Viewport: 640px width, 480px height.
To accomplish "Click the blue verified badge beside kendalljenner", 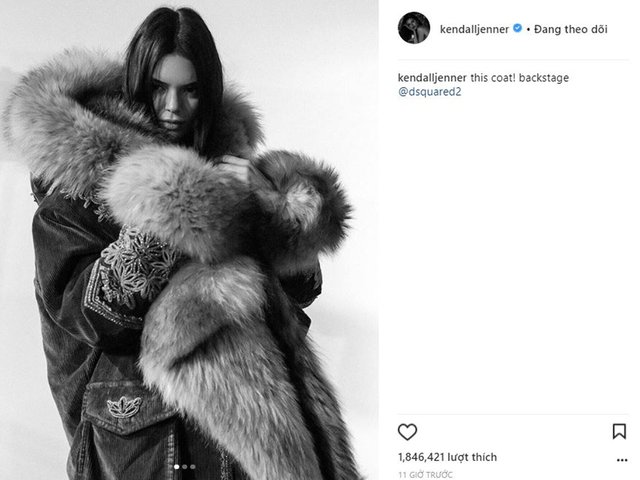I will pos(517,28).
